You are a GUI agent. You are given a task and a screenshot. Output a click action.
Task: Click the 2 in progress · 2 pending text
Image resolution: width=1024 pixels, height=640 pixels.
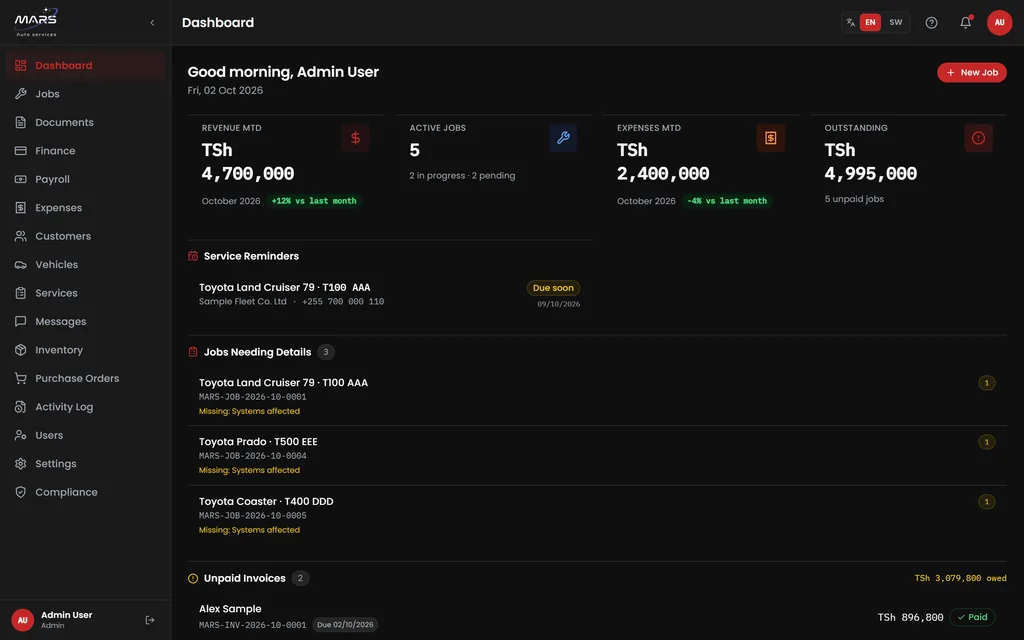point(462,176)
